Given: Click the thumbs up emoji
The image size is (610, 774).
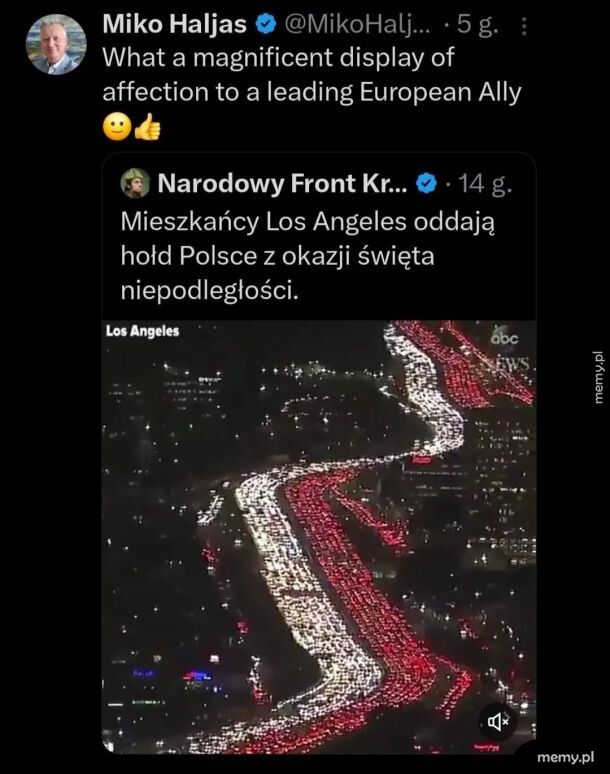Looking at the screenshot, I should click(148, 127).
